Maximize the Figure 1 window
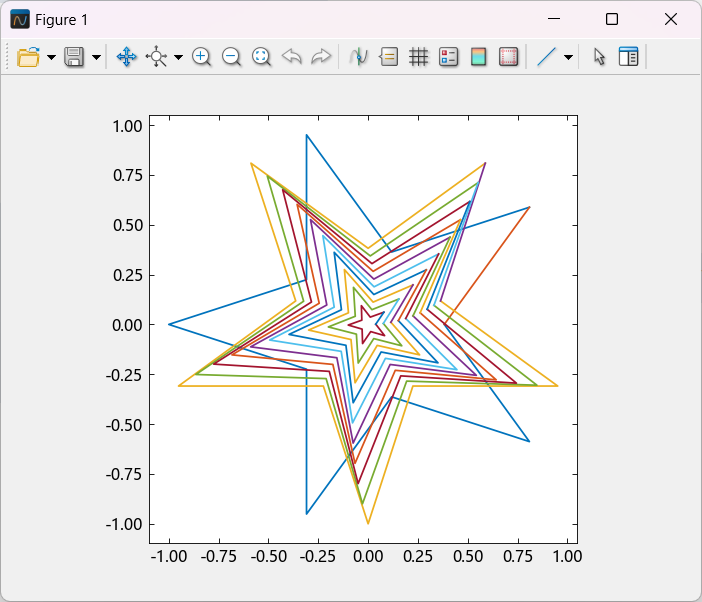The width and height of the screenshot is (702, 602). (x=612, y=19)
